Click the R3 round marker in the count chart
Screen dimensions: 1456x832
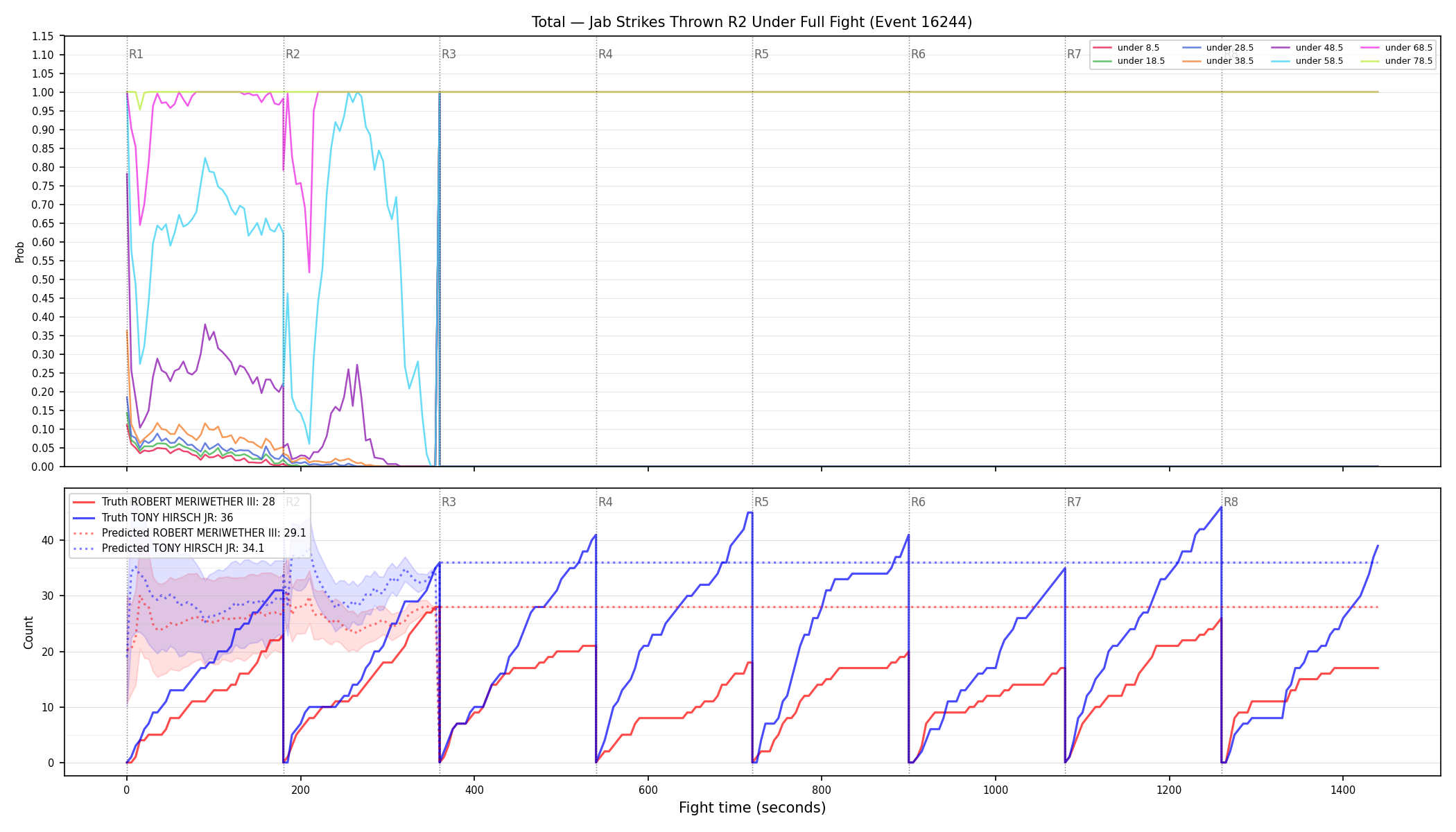pyautogui.click(x=449, y=502)
